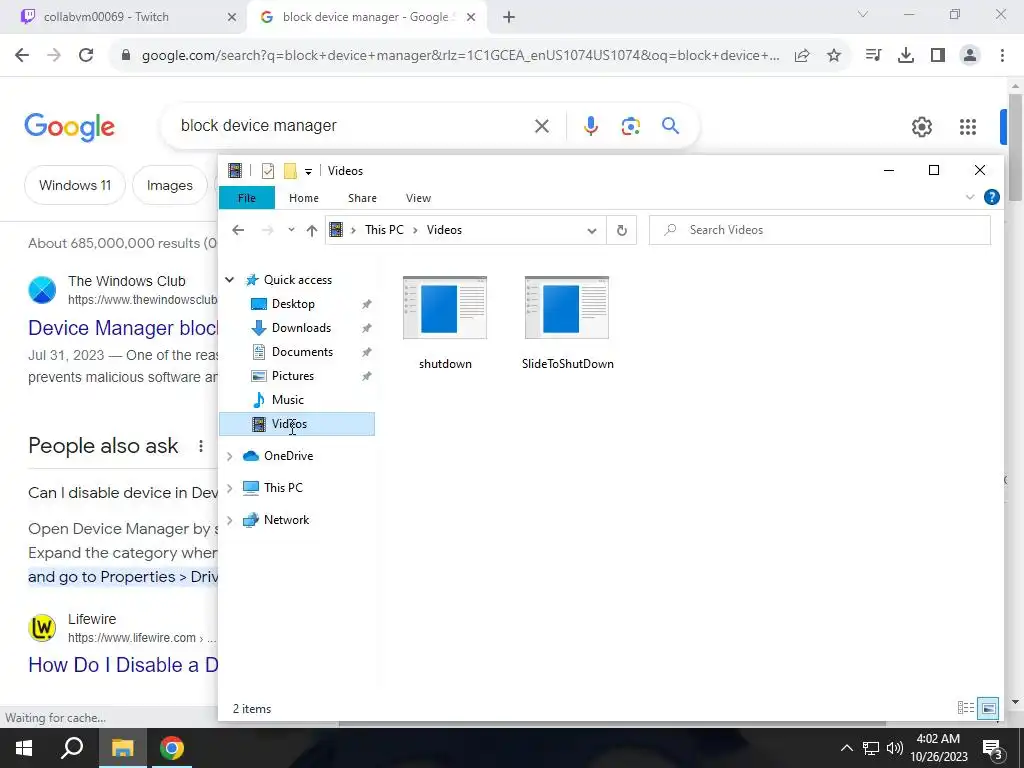Open Windows Start menu
This screenshot has width=1024, height=768.
click(x=24, y=748)
